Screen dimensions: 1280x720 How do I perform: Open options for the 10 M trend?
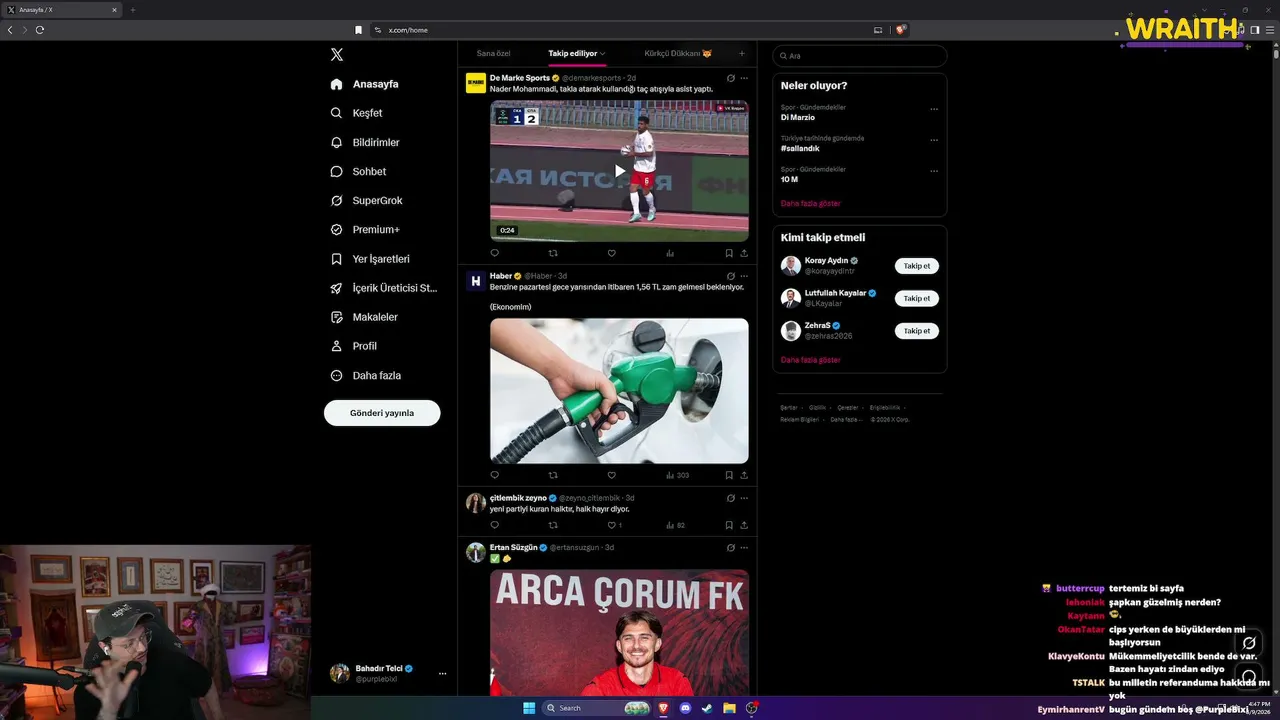934,171
